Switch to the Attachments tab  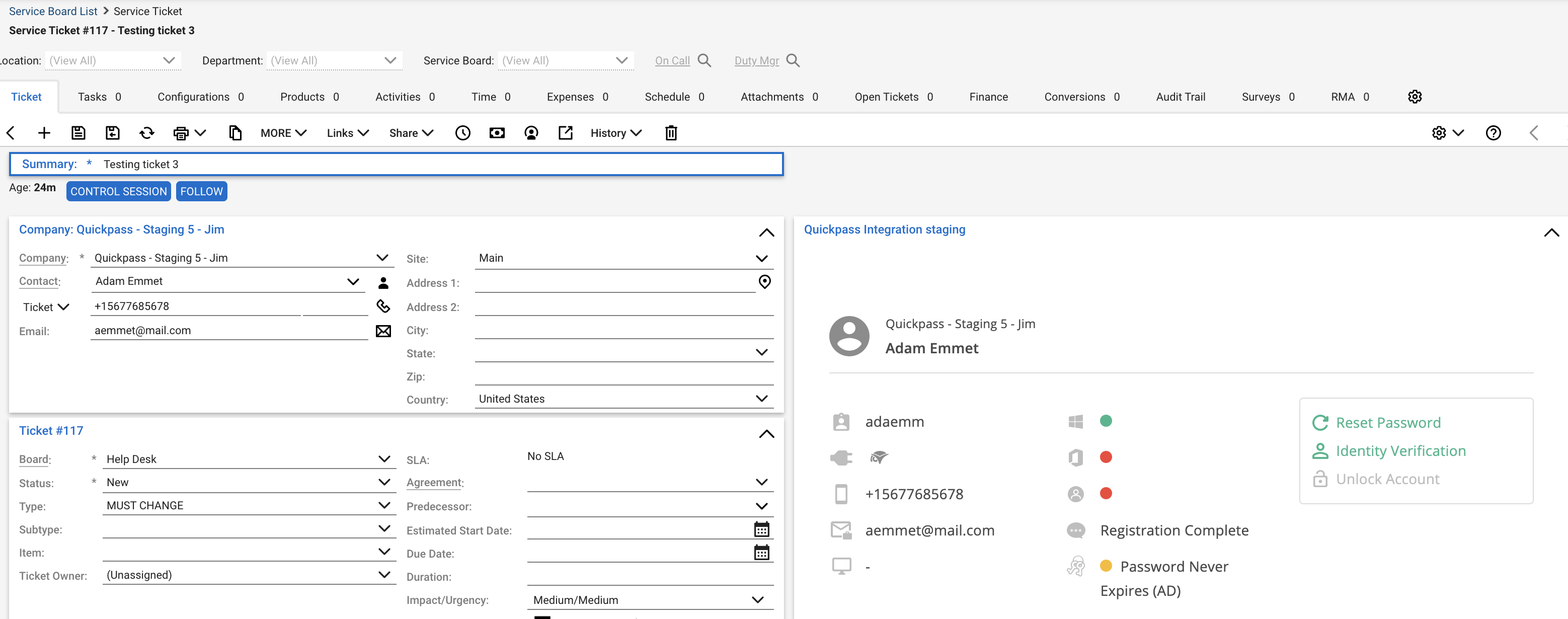point(772,96)
